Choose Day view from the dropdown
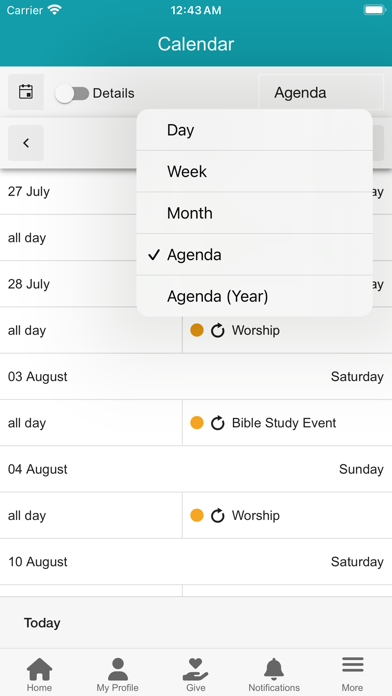 coord(254,130)
